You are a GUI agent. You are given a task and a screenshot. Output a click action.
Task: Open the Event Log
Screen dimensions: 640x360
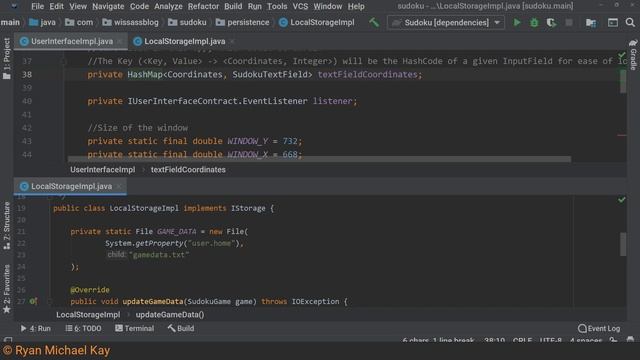coord(599,329)
